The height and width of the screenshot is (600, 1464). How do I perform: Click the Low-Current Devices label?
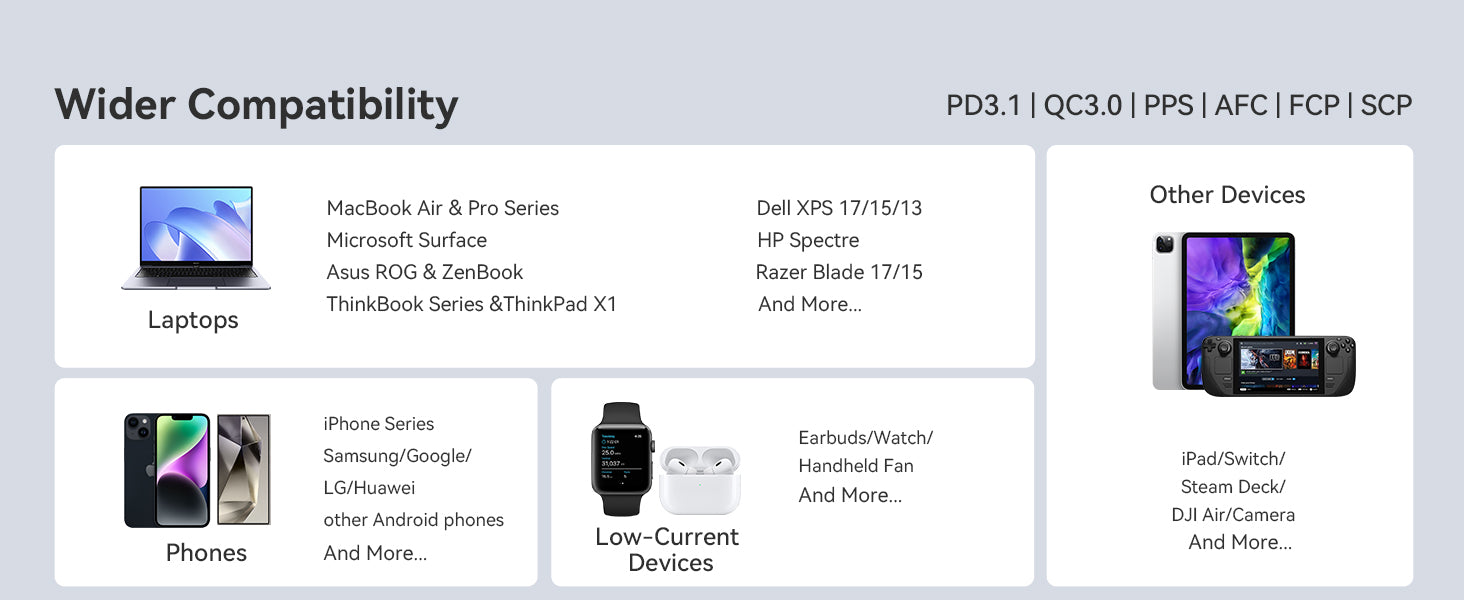(667, 550)
